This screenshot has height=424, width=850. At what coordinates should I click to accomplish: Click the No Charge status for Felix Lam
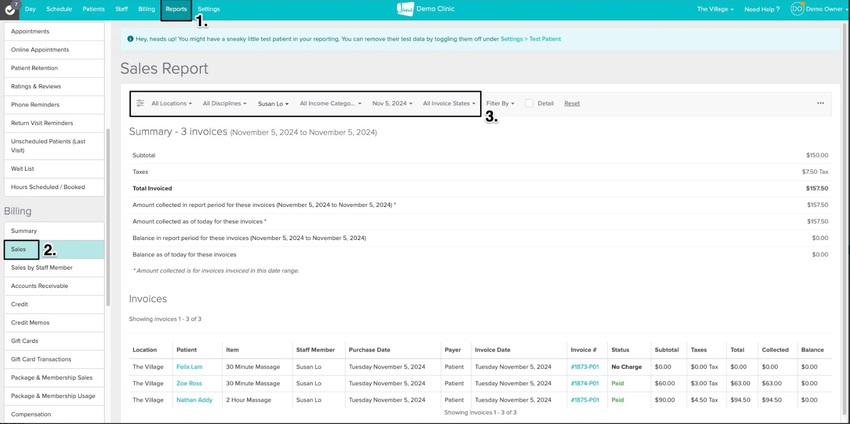point(626,367)
